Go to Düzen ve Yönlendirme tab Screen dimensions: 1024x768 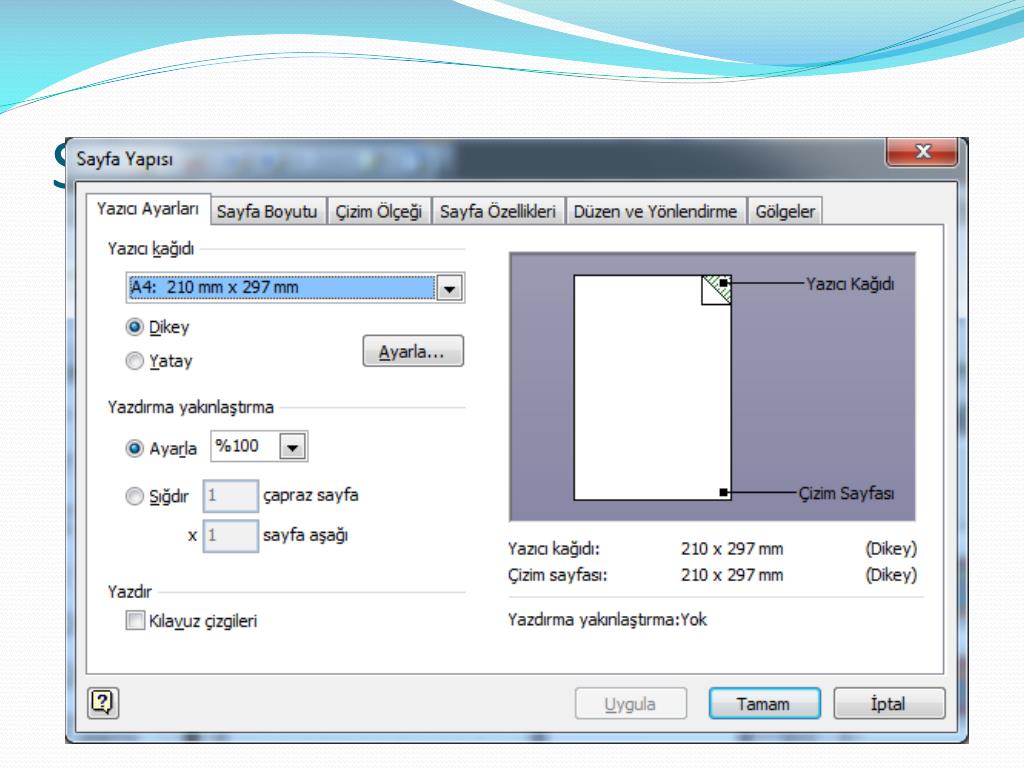click(655, 212)
